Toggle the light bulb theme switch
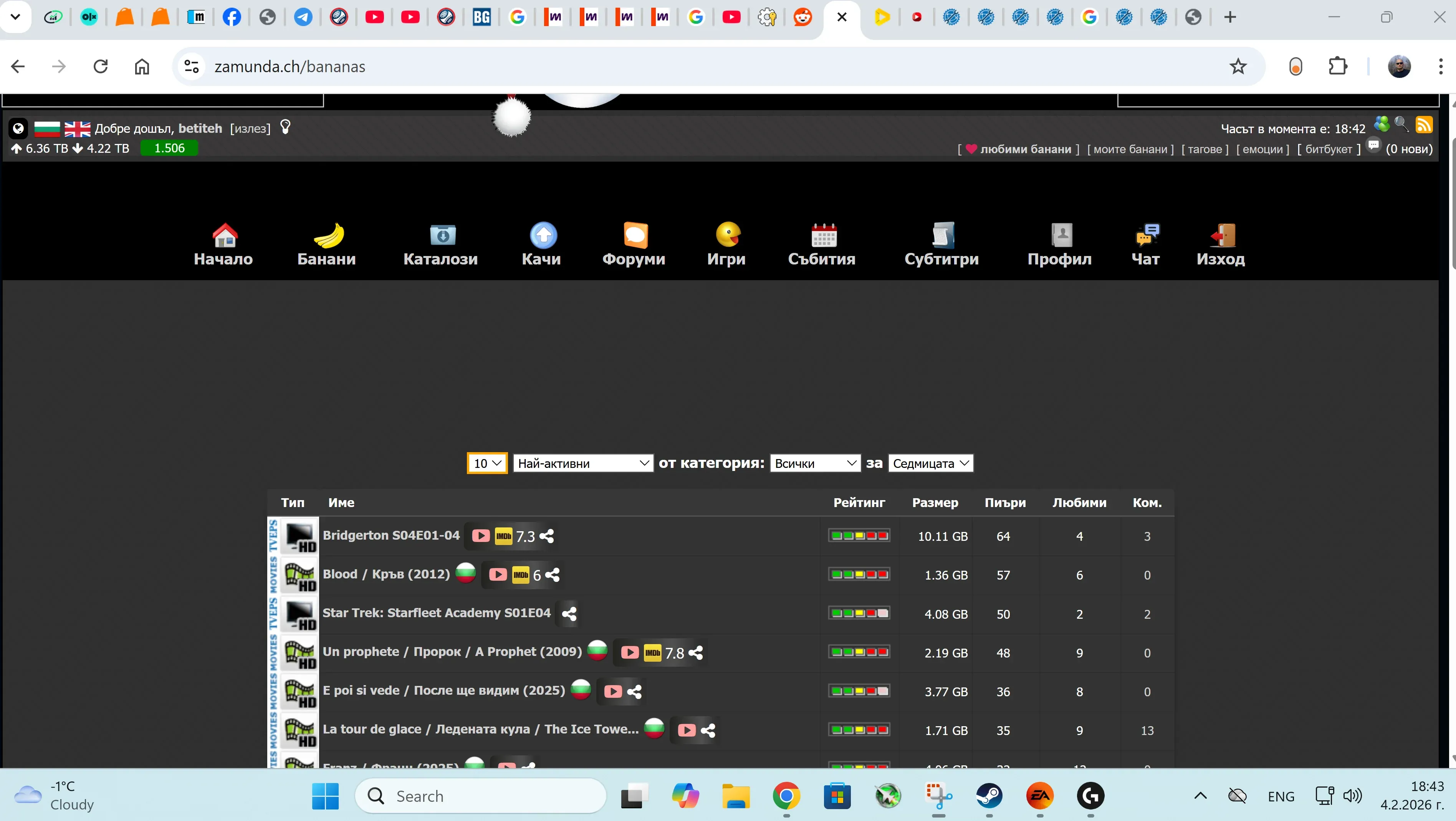 [x=285, y=127]
